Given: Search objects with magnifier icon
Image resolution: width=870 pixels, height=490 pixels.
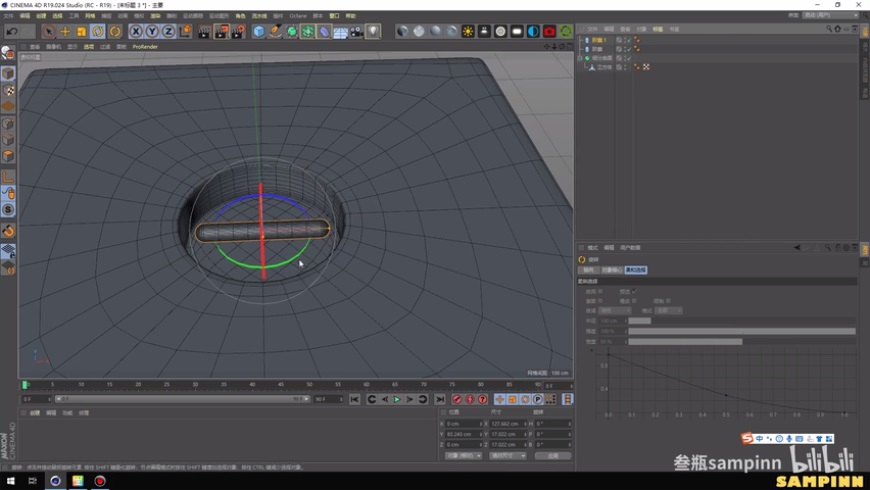Looking at the screenshot, I should [x=829, y=29].
